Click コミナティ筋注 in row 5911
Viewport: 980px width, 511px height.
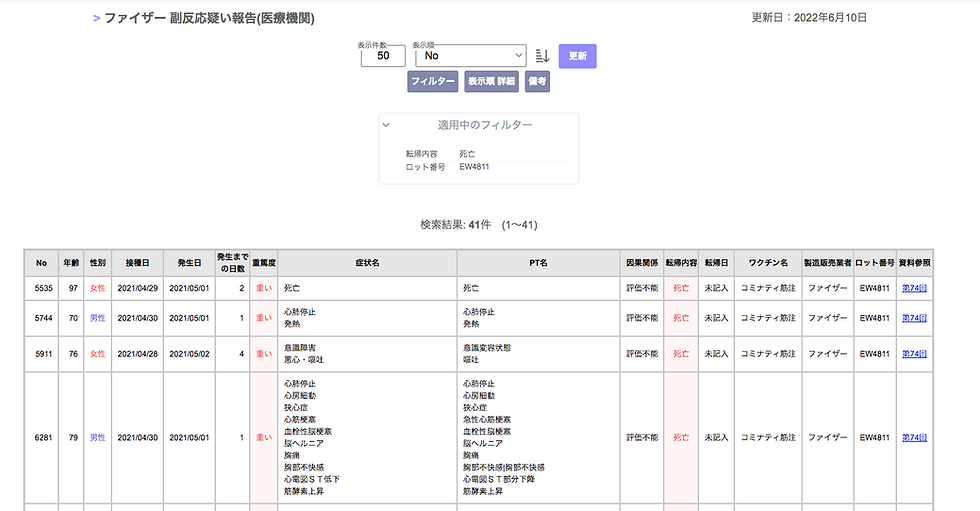click(x=768, y=354)
